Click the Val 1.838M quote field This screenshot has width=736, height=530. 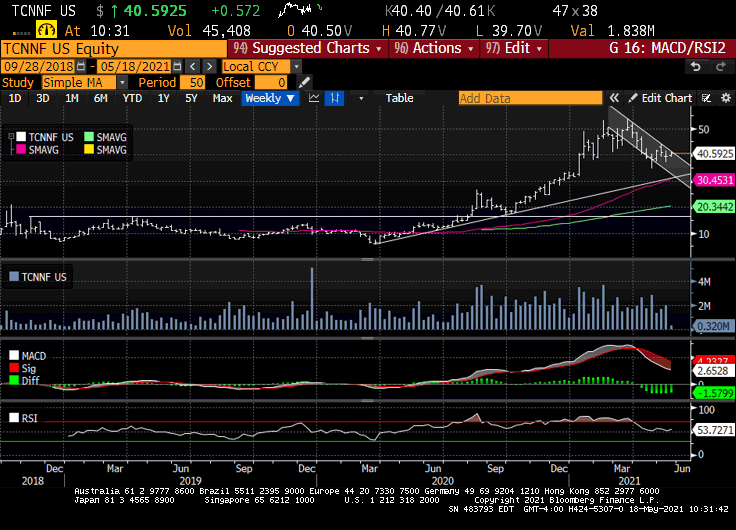(x=613, y=31)
